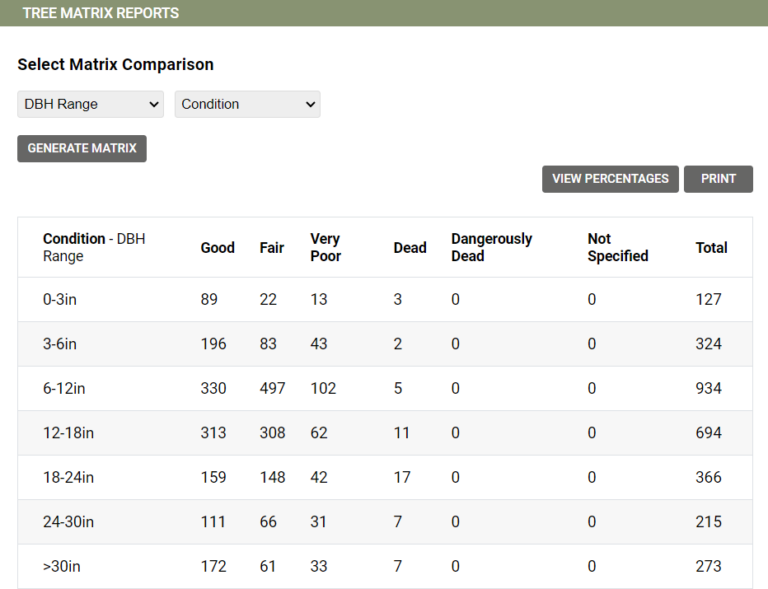The height and width of the screenshot is (589, 768).
Task: Click the Not Specified column header
Action: tap(617, 248)
